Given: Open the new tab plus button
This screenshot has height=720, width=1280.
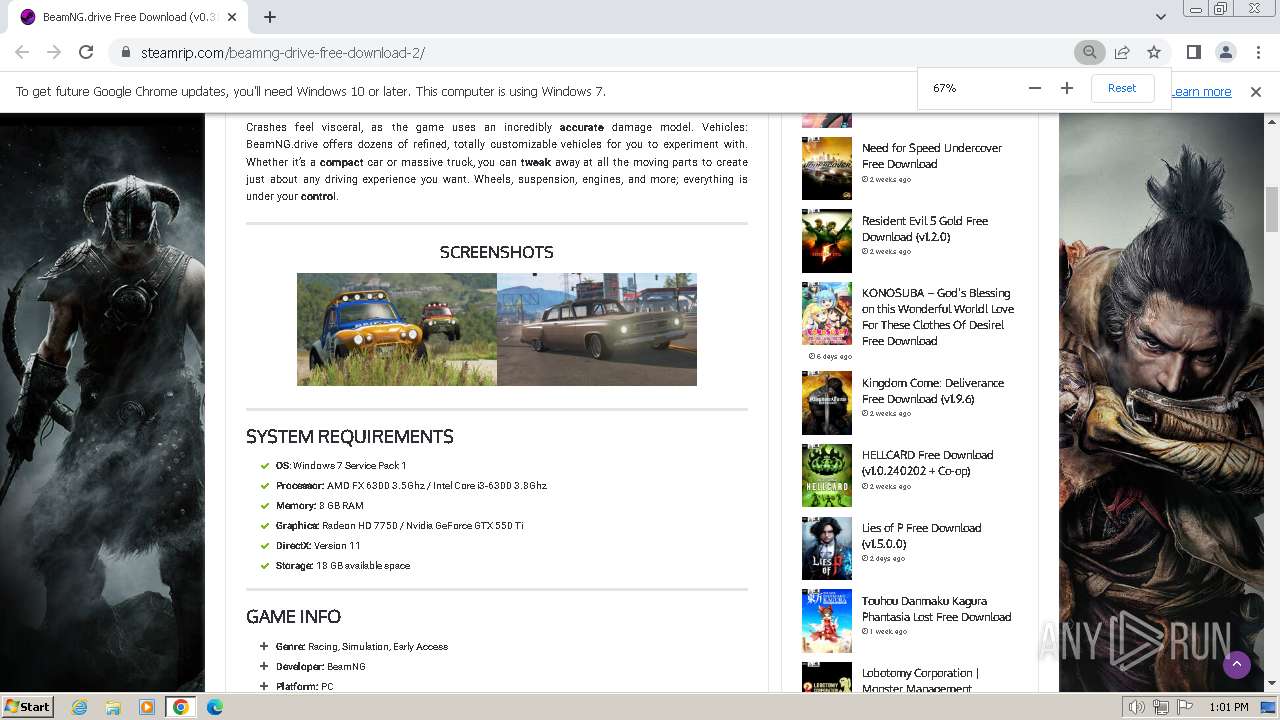Looking at the screenshot, I should 270,17.
